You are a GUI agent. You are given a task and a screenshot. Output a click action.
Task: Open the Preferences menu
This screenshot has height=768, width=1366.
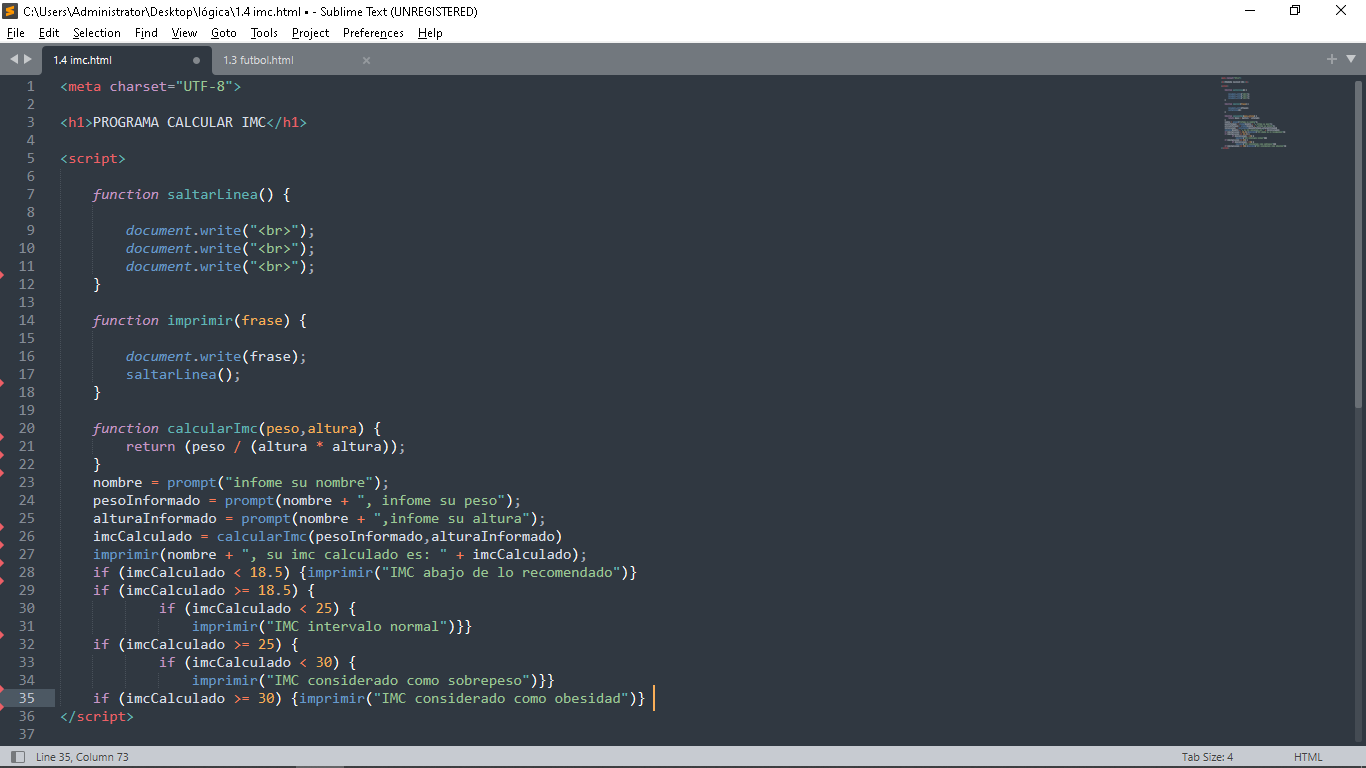pos(373,33)
